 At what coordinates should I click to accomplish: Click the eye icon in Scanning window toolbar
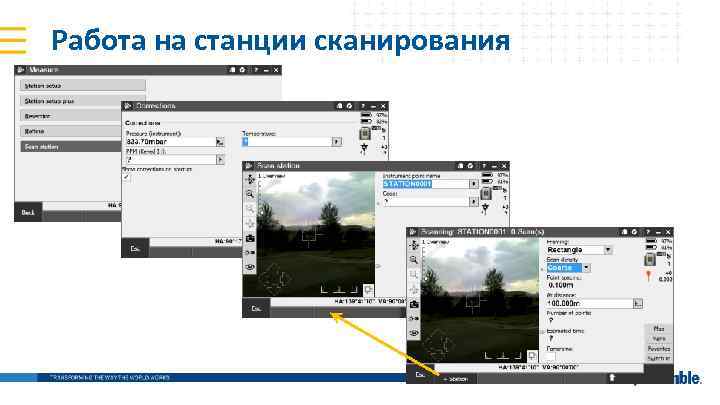414,333
